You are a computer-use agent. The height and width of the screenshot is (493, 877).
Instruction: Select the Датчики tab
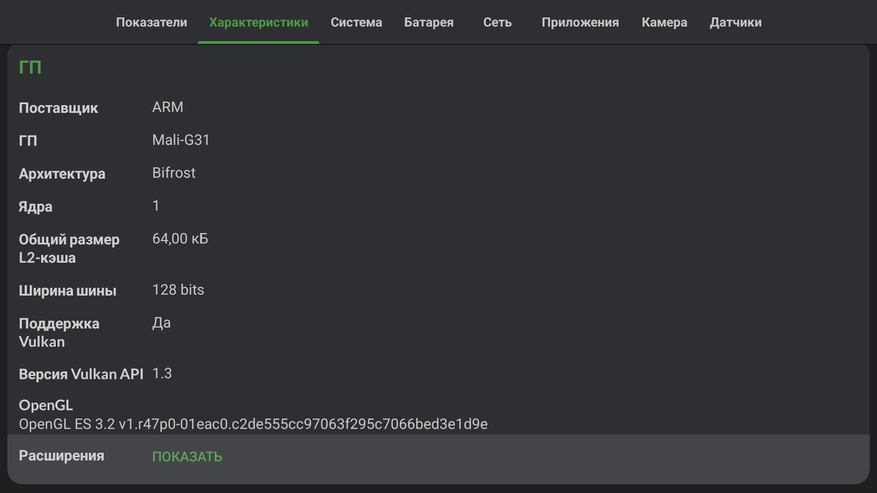point(735,22)
